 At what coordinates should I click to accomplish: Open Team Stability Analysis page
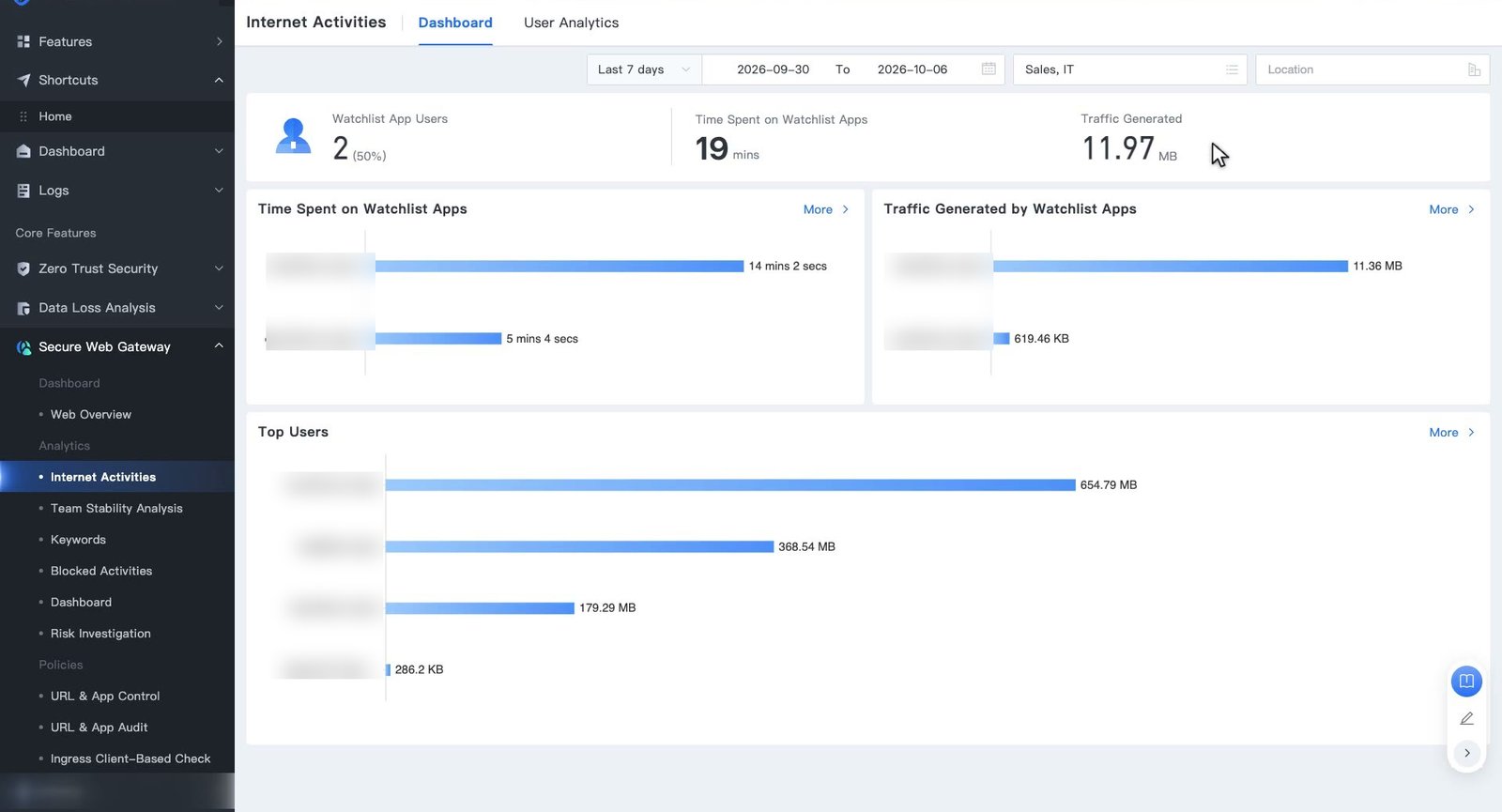116,508
